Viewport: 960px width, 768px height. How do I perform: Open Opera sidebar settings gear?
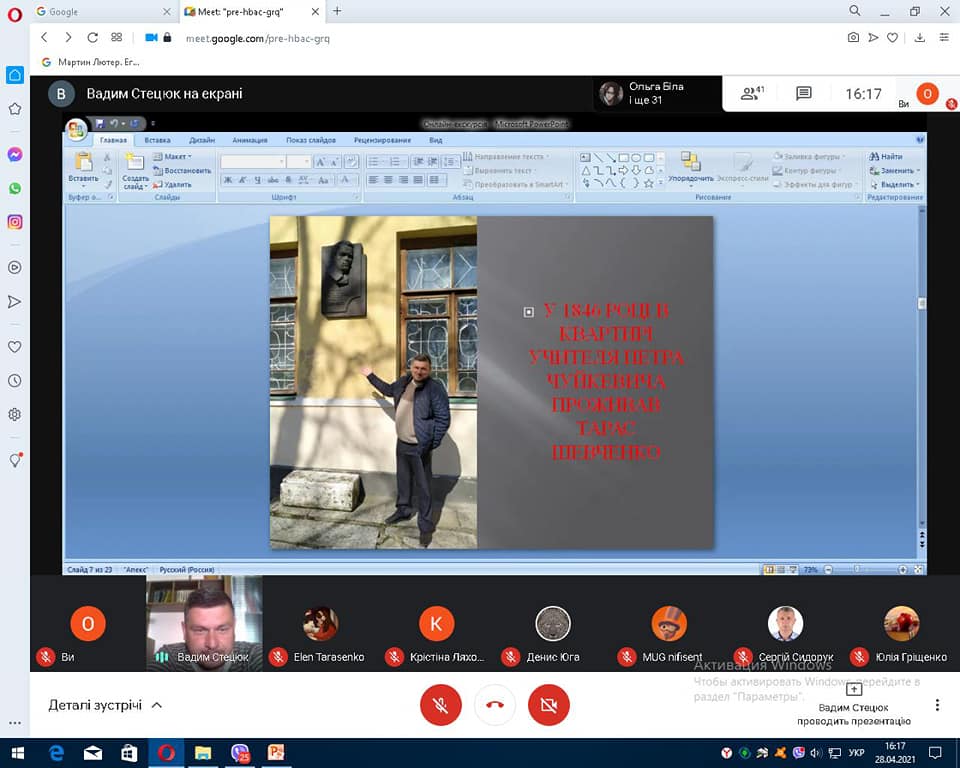[x=15, y=414]
